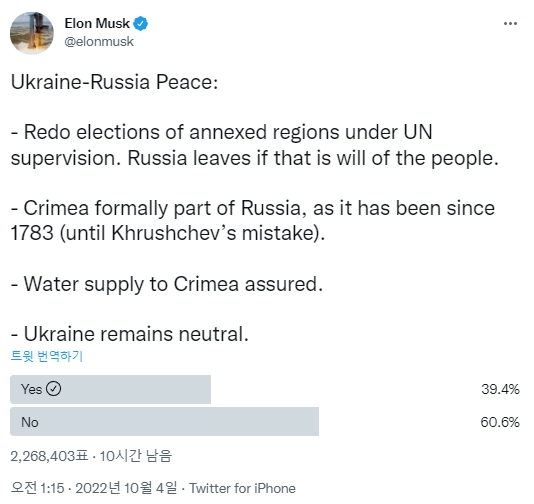Open the @elonmusk handle link
Image resolution: width=534 pixels, height=504 pixels.
tap(99, 42)
